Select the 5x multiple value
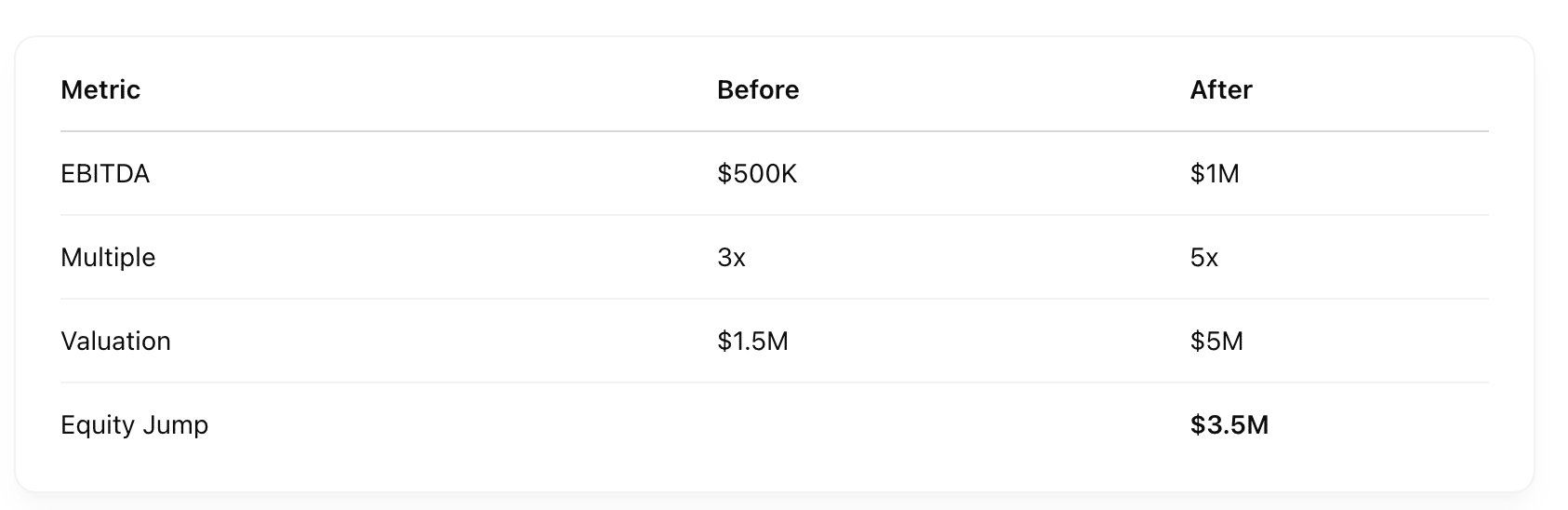 point(1203,258)
